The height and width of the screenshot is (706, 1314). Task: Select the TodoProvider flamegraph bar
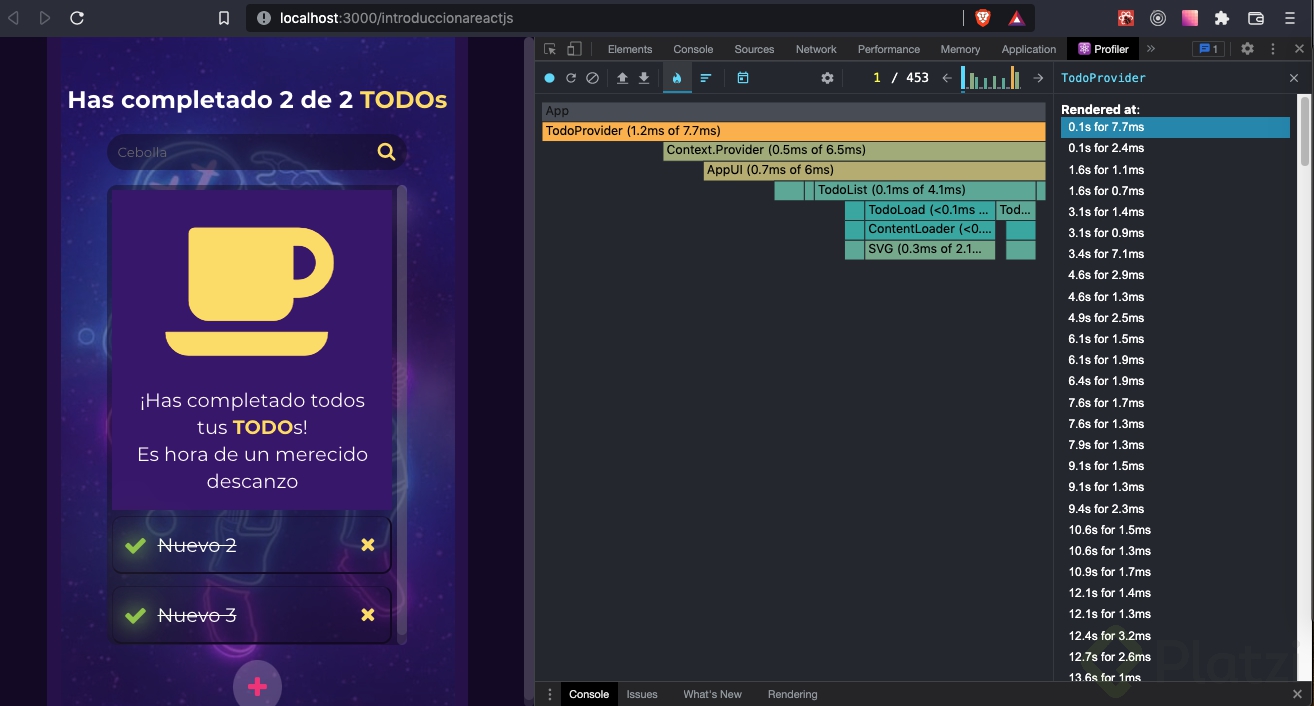coord(794,131)
